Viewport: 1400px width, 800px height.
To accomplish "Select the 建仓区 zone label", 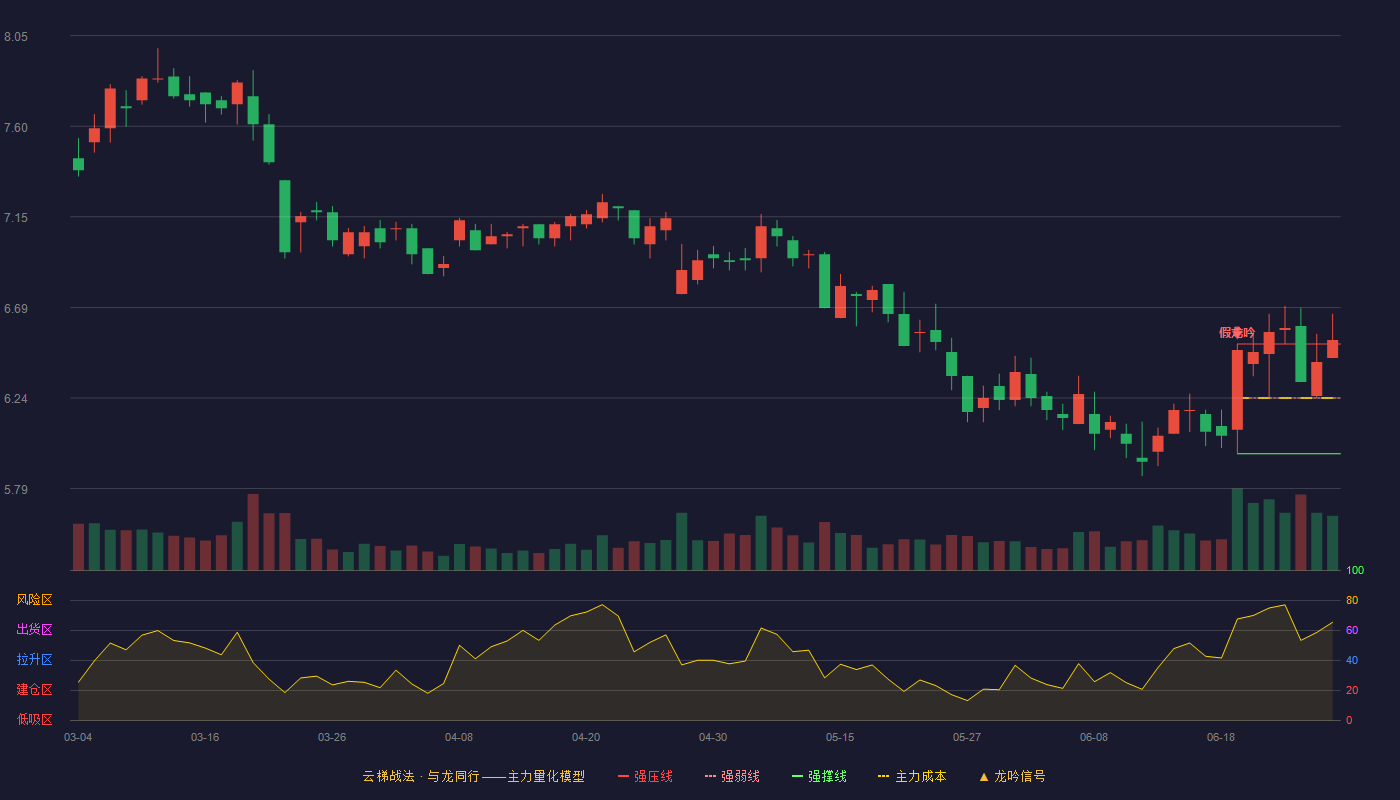I will 34,690.
